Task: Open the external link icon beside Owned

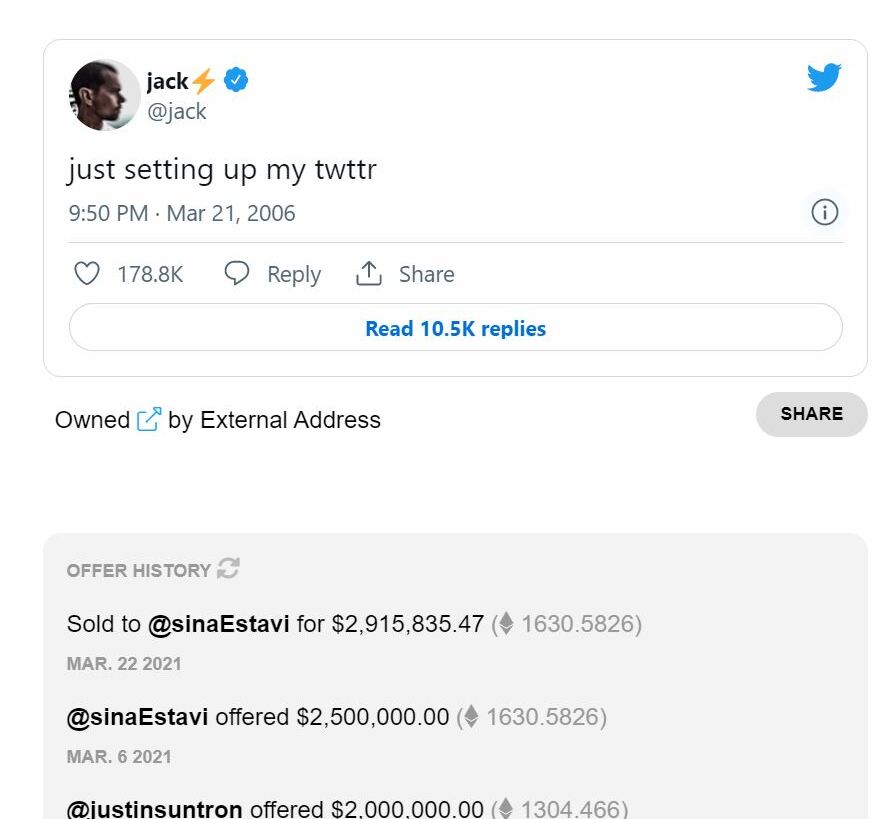Action: click(x=149, y=420)
